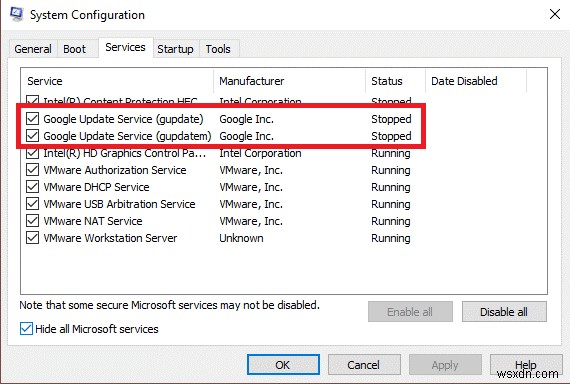
Task: Select the VMware Workstation Server name
Action: point(110,238)
